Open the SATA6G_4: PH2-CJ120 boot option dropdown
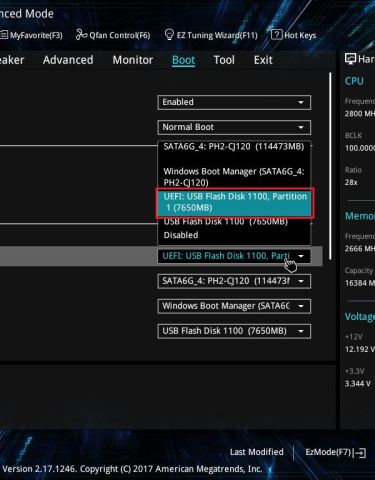The width and height of the screenshot is (375, 480). [234, 281]
